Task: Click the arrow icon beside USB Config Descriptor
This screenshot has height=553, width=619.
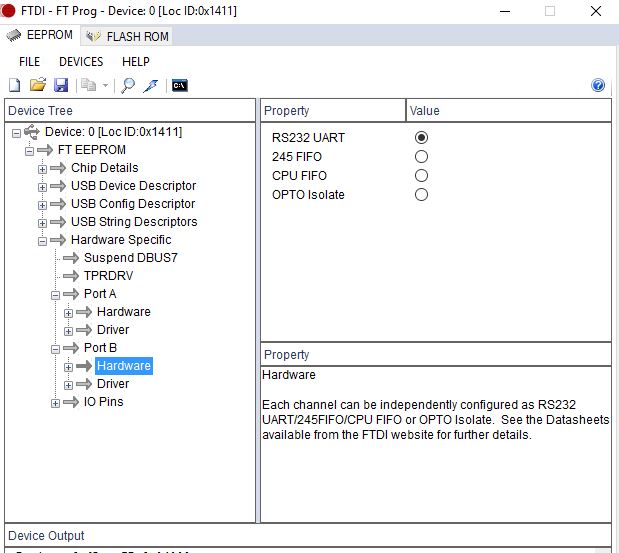Action: click(58, 204)
